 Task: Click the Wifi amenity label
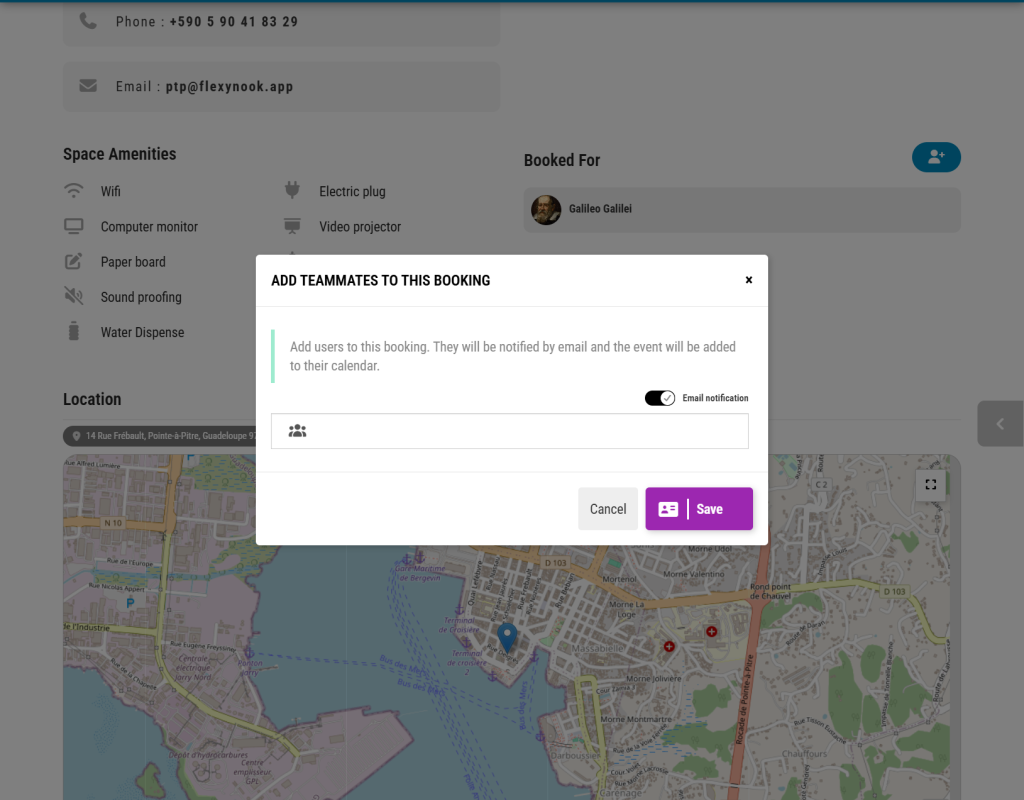pyautogui.click(x=110, y=191)
